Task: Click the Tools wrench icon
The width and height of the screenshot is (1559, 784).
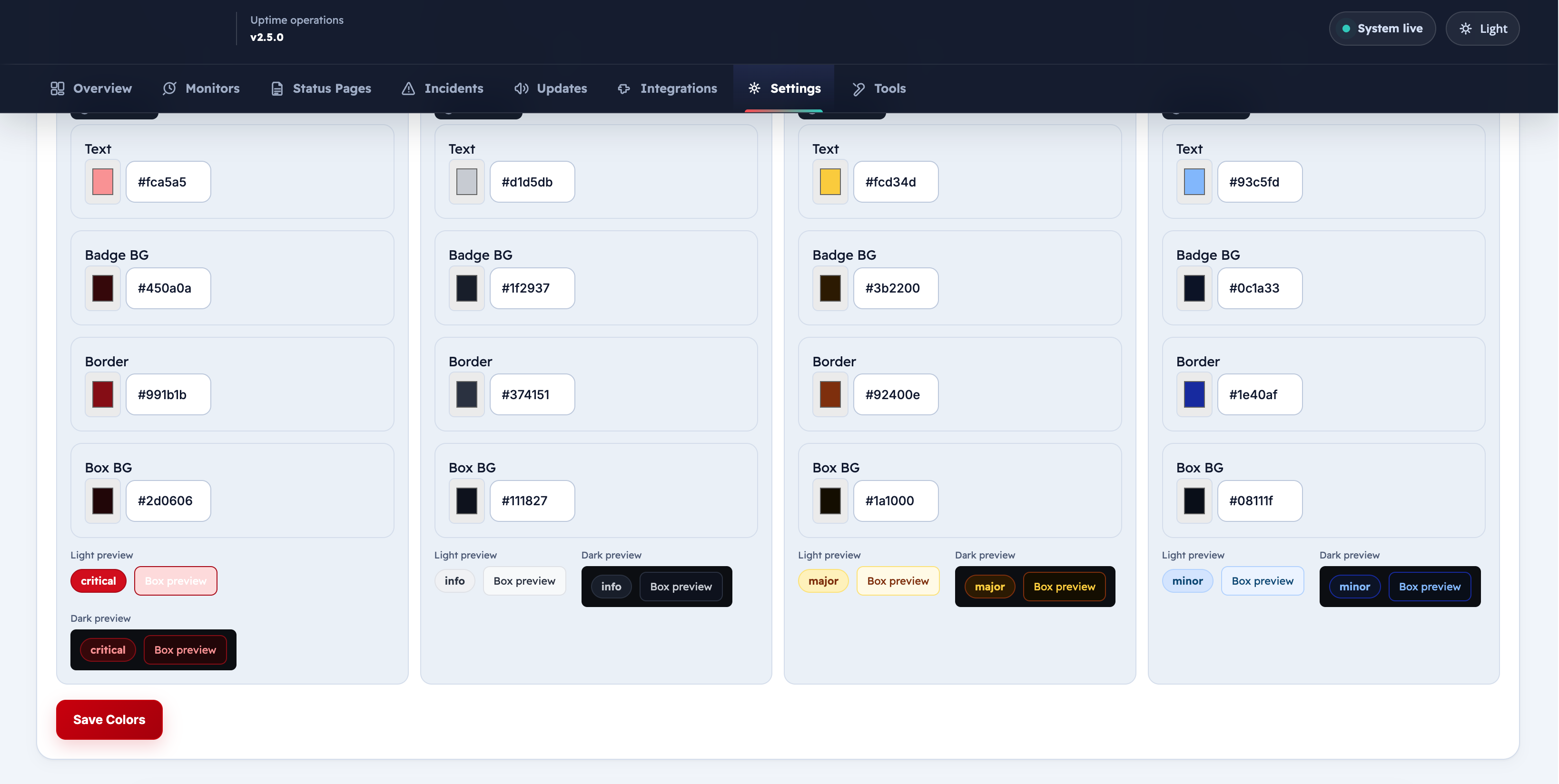Action: pos(858,88)
